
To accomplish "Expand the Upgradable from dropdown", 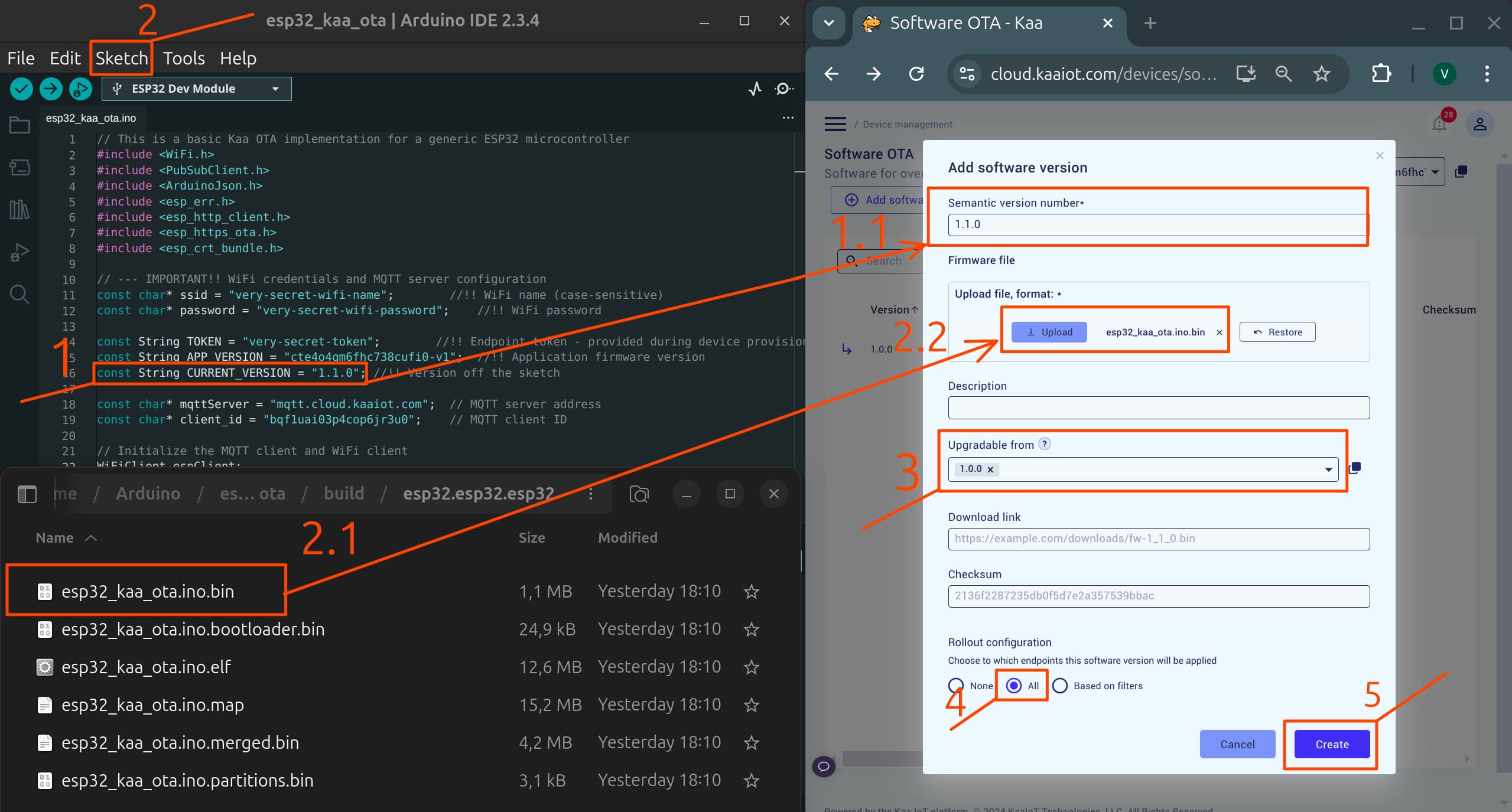I will coord(1328,469).
